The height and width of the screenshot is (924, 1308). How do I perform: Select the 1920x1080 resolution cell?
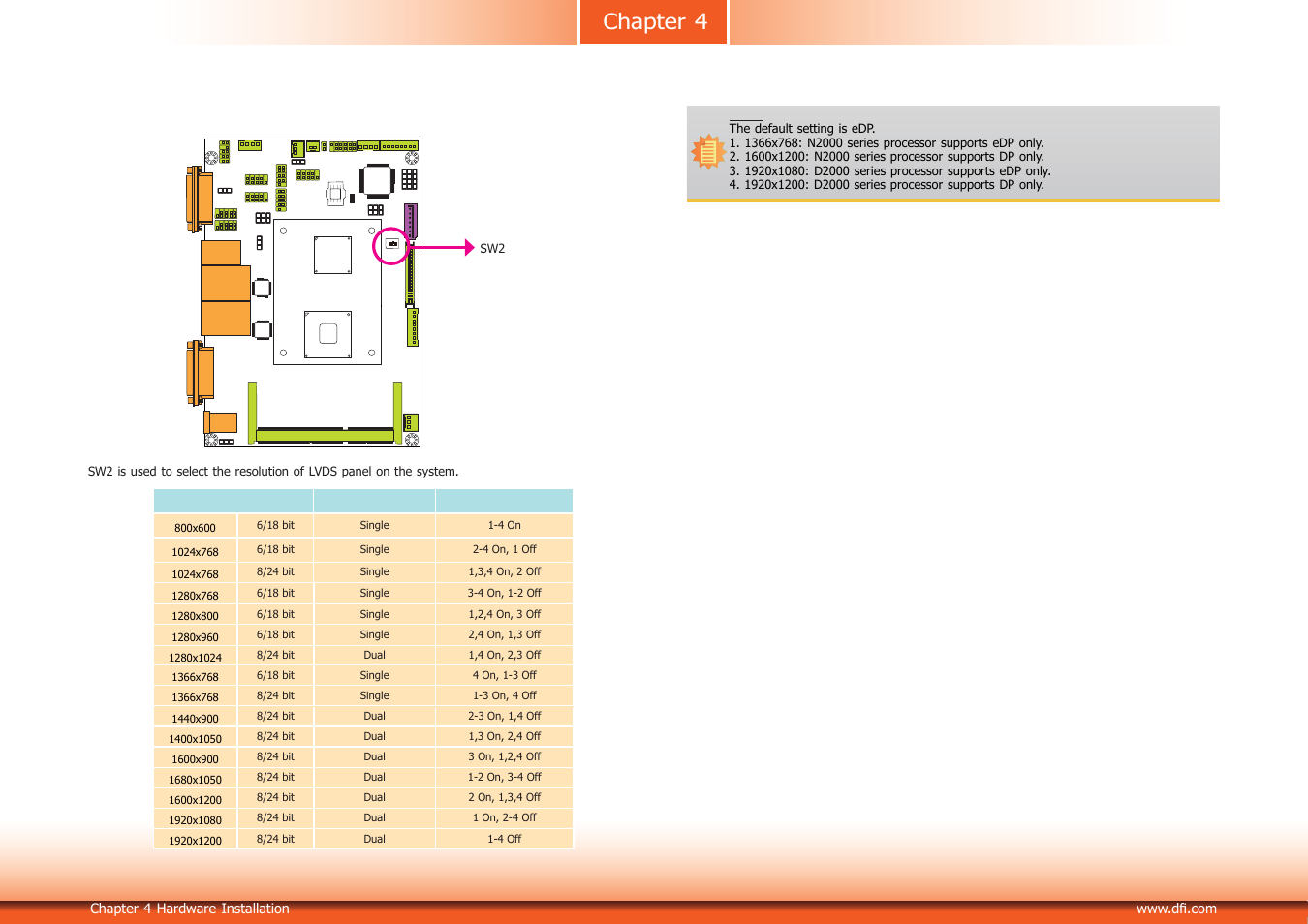click(x=195, y=820)
